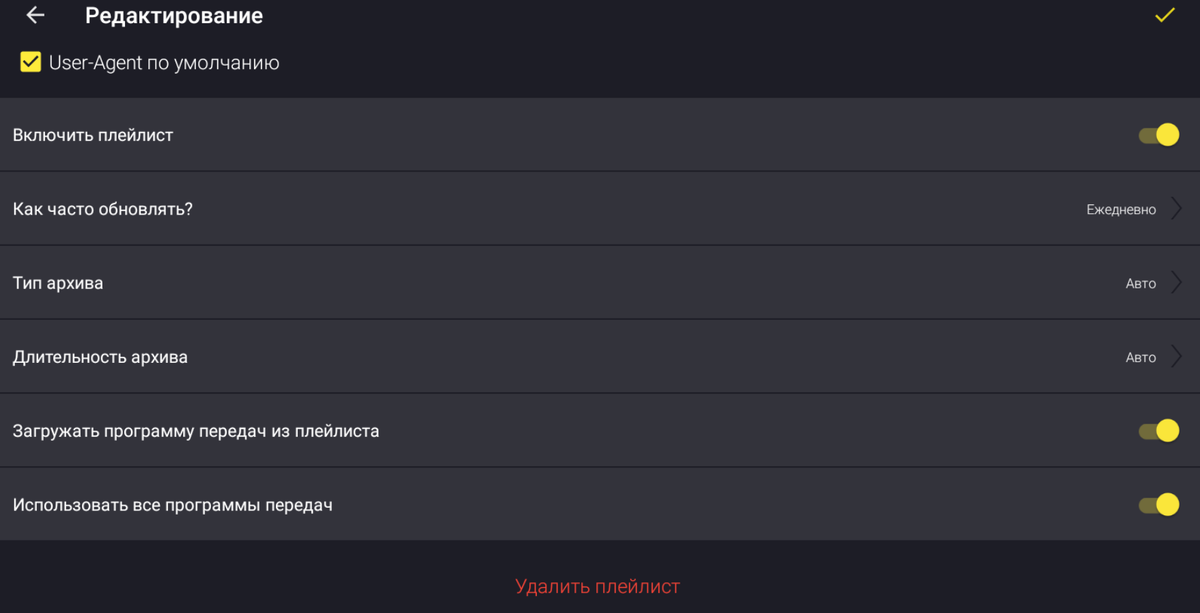This screenshot has width=1200, height=613.
Task: Click the 'User-Agent по умолчанию' label text
Action: point(164,63)
